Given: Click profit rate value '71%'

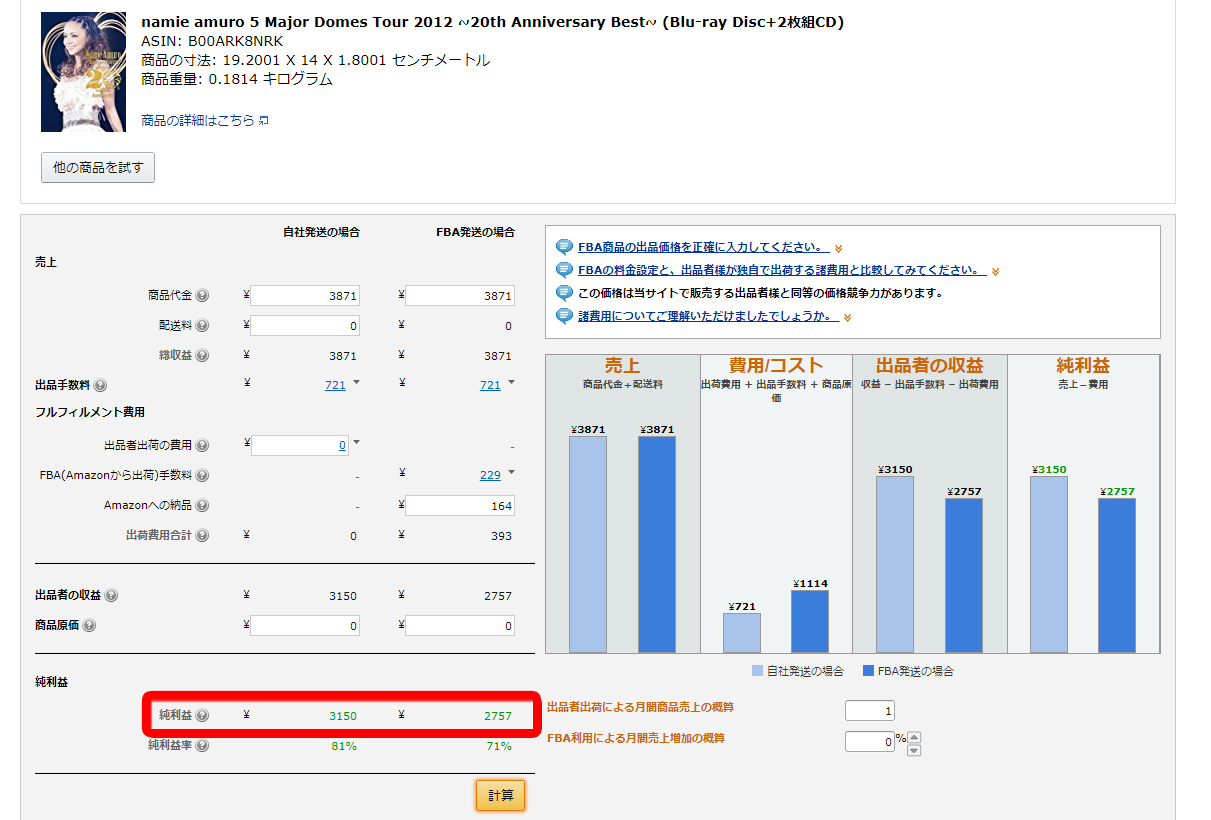Looking at the screenshot, I should tap(499, 746).
